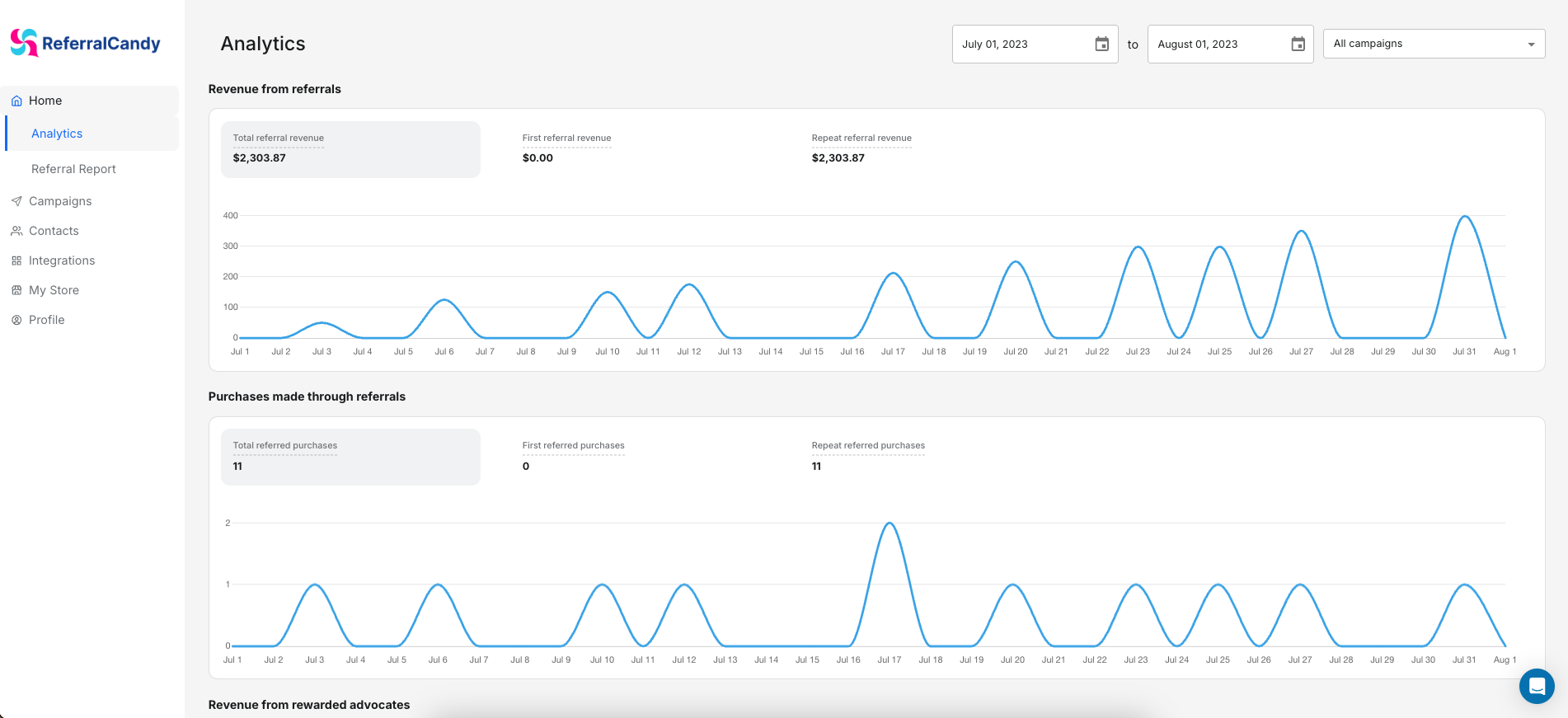Open the chat support bubble

(1536, 686)
